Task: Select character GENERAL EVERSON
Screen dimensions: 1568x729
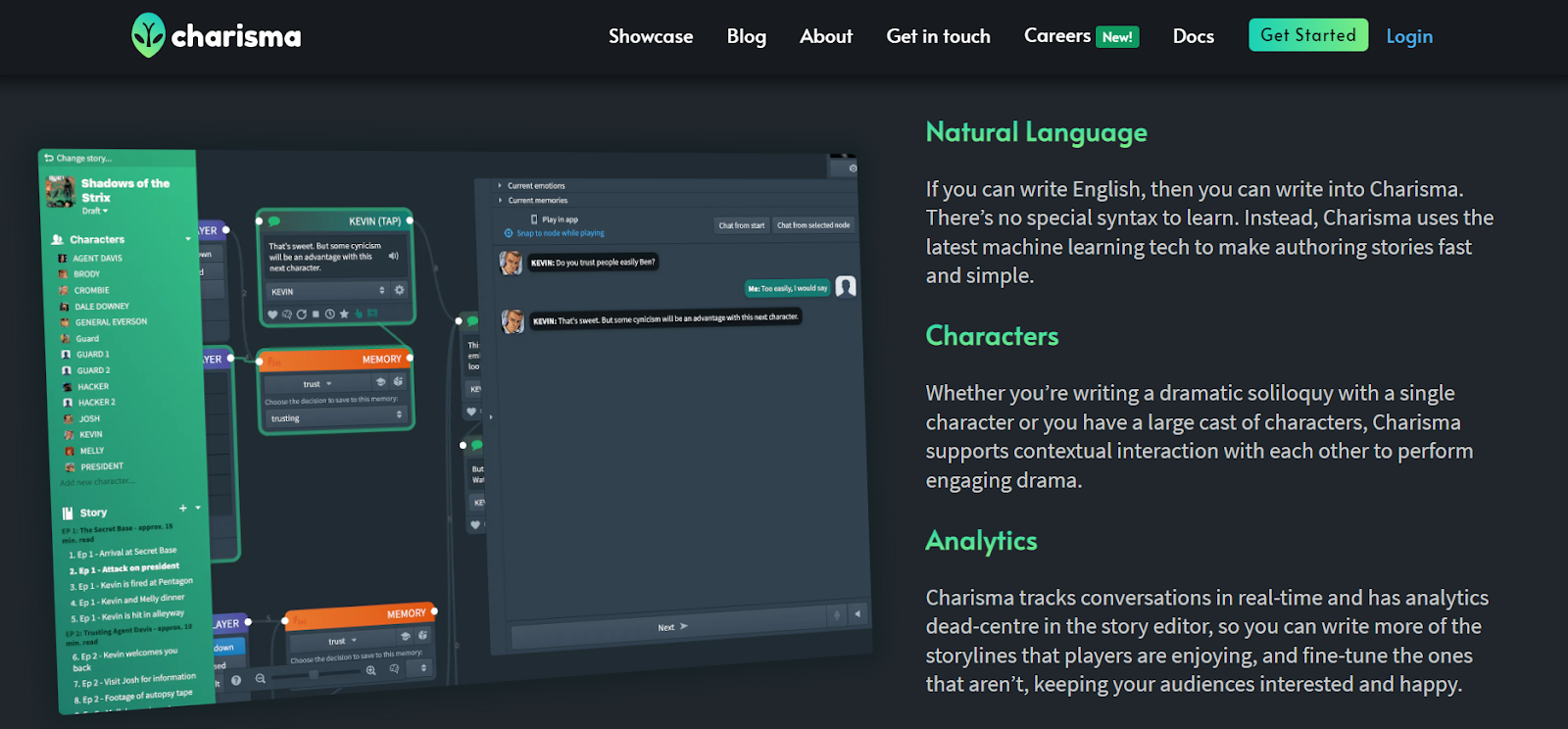Action: (104, 322)
